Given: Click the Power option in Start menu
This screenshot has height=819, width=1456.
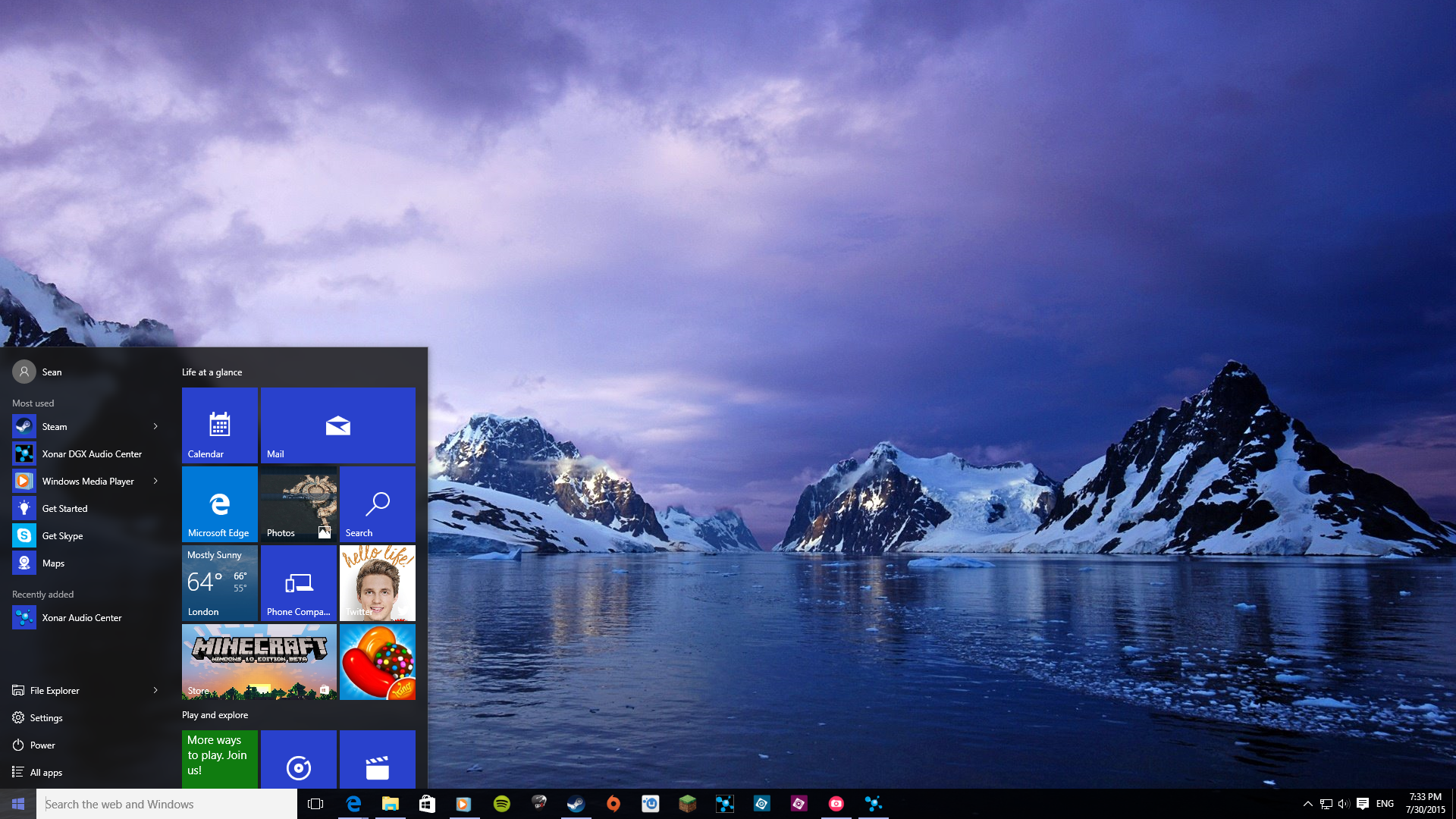Looking at the screenshot, I should (x=41, y=744).
